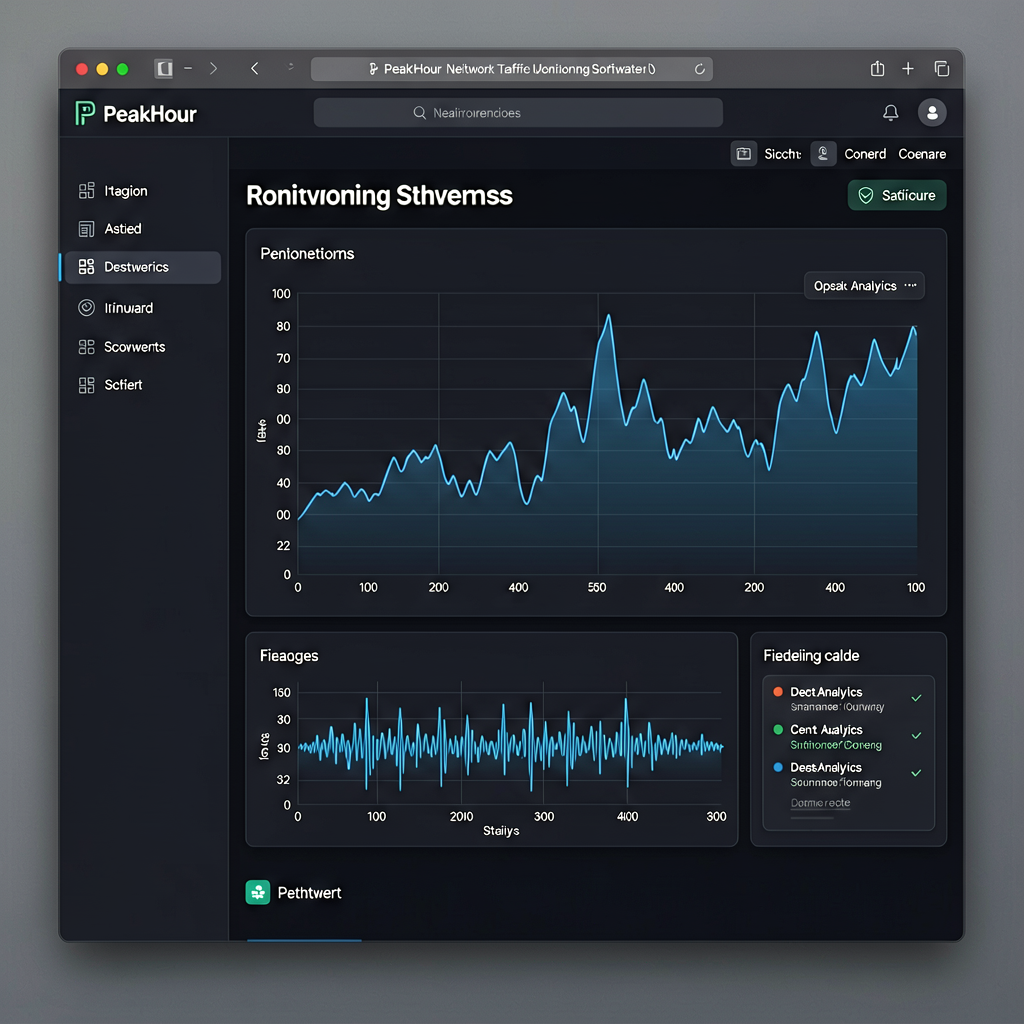The image size is (1024, 1024).
Task: Click the Penionetiorns chart title
Action: click(307, 253)
